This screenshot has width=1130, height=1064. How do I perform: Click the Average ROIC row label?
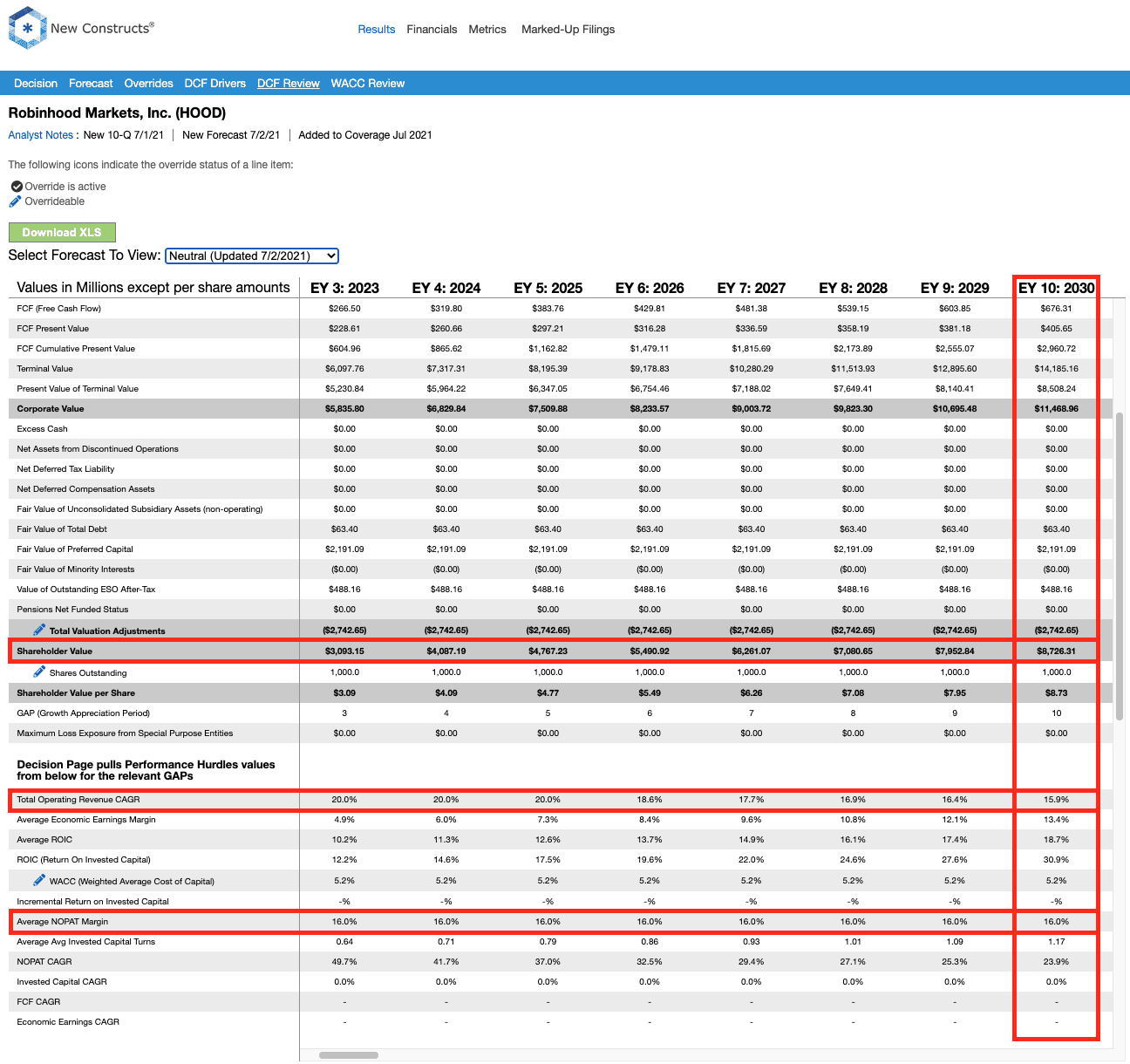tap(44, 840)
